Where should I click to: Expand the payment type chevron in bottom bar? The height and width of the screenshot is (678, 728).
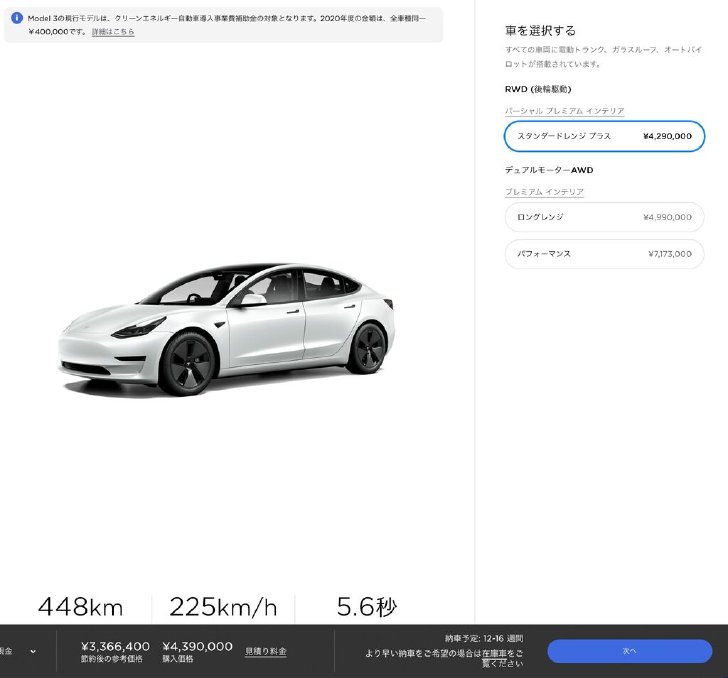click(x=33, y=651)
